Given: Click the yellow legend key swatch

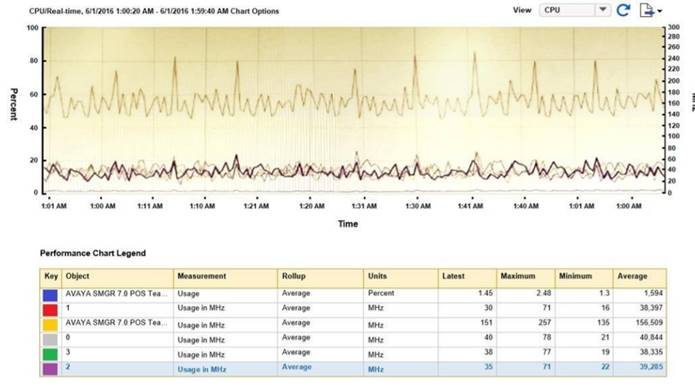Looking at the screenshot, I should [x=50, y=325].
